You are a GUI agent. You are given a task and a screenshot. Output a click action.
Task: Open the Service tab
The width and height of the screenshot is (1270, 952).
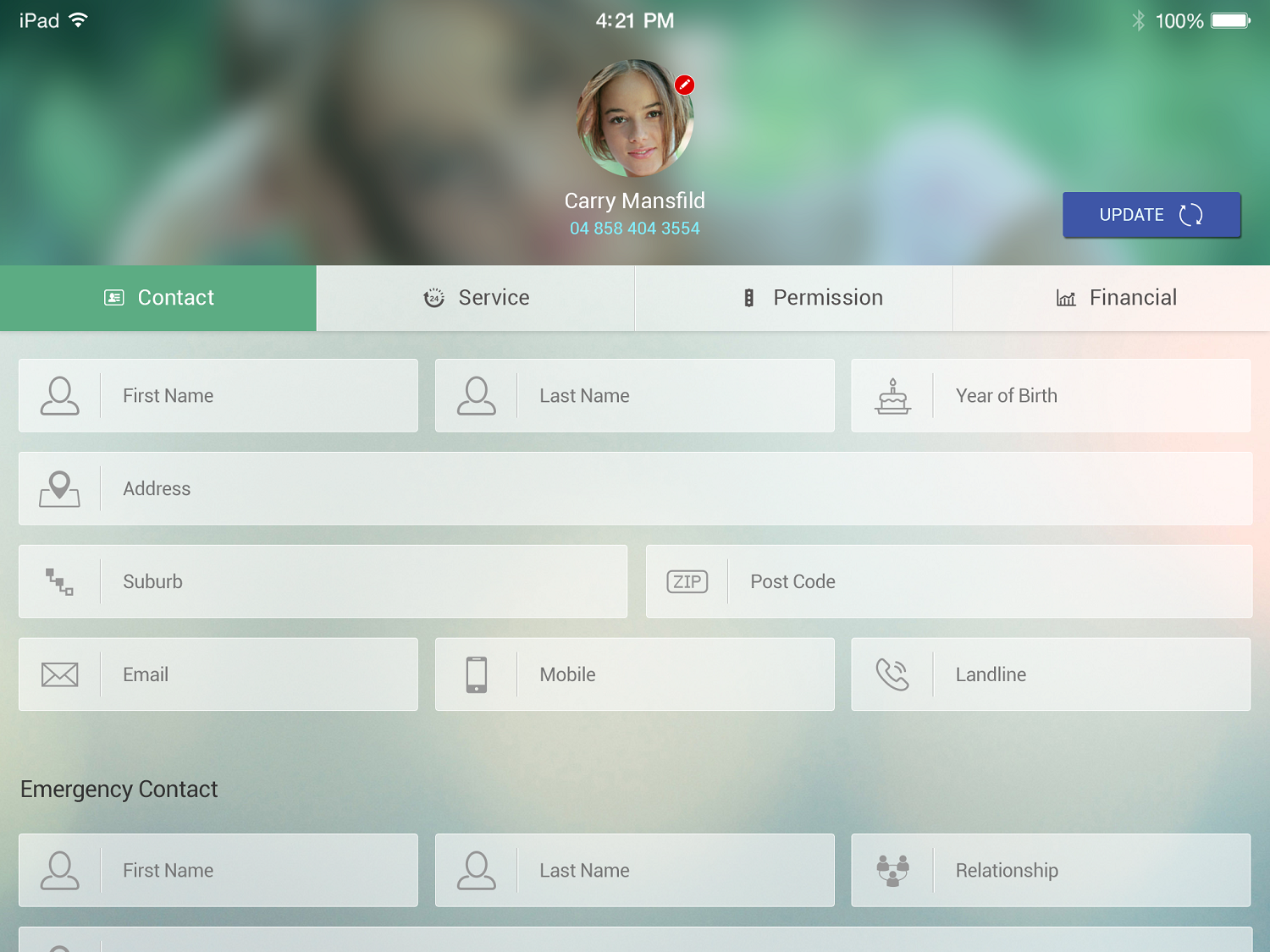[x=476, y=298]
